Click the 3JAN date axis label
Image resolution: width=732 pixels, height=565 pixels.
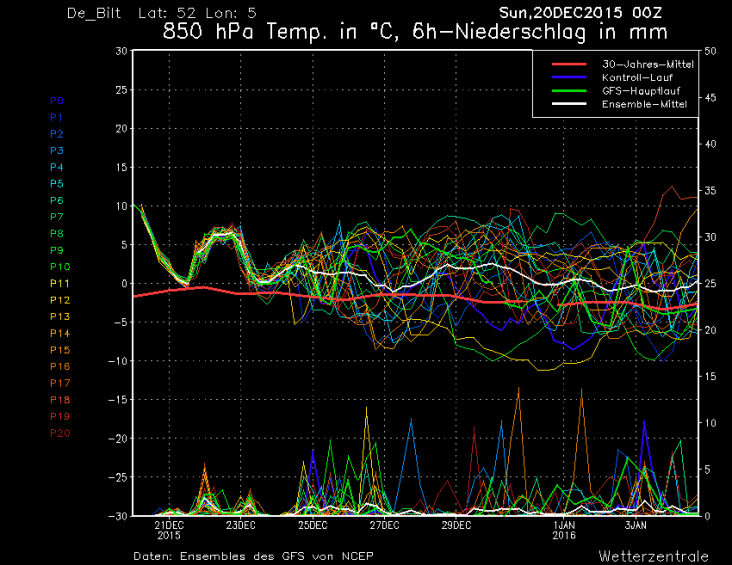[x=636, y=524]
